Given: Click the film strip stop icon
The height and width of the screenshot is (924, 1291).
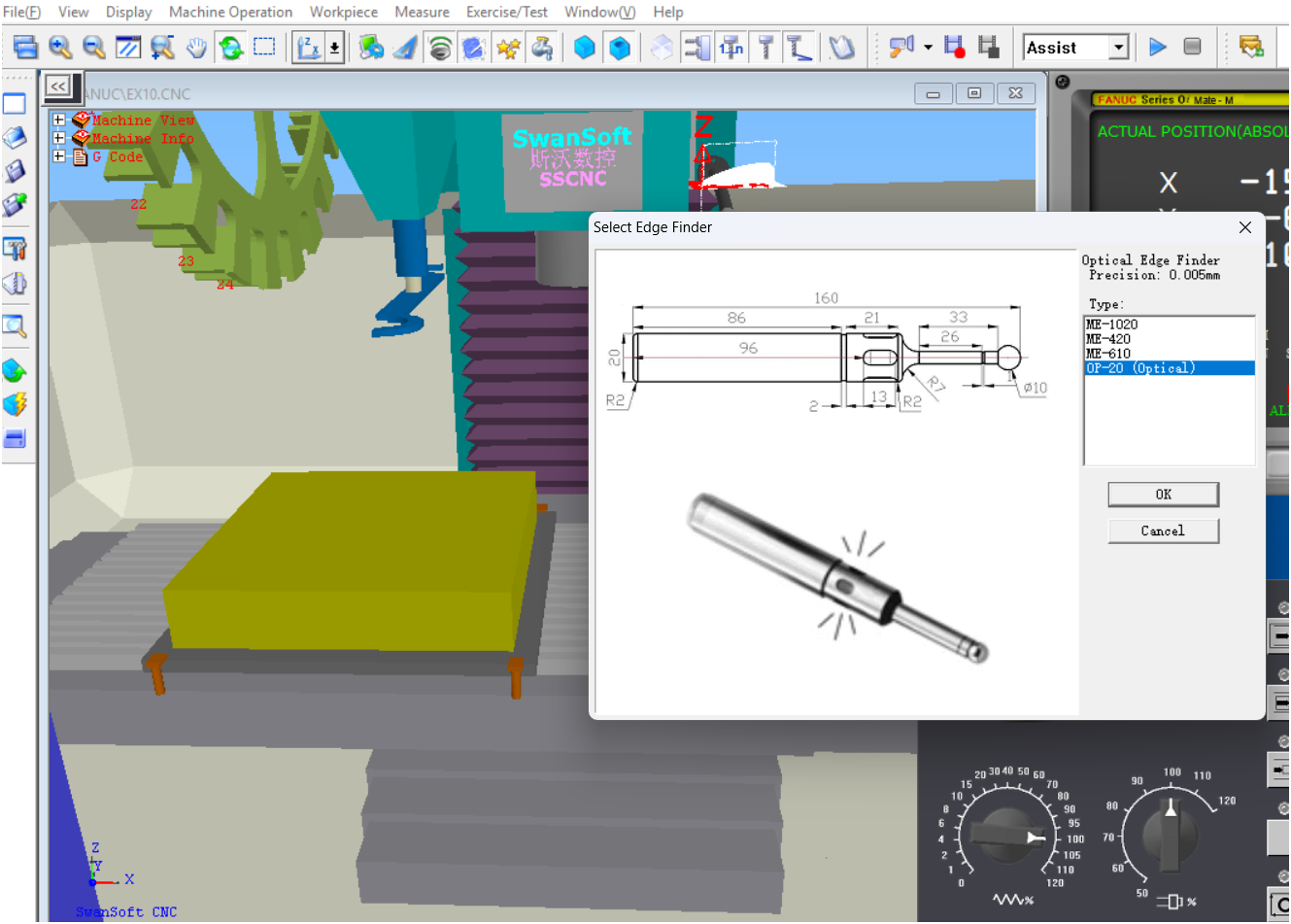Looking at the screenshot, I should coord(988,47).
